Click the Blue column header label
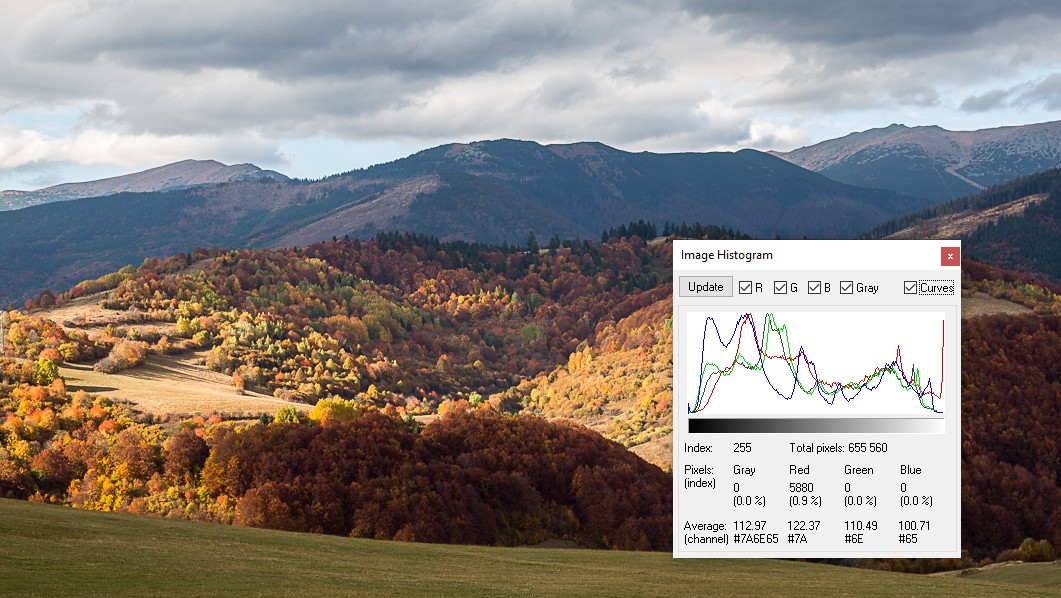Image resolution: width=1061 pixels, height=598 pixels. (x=910, y=470)
